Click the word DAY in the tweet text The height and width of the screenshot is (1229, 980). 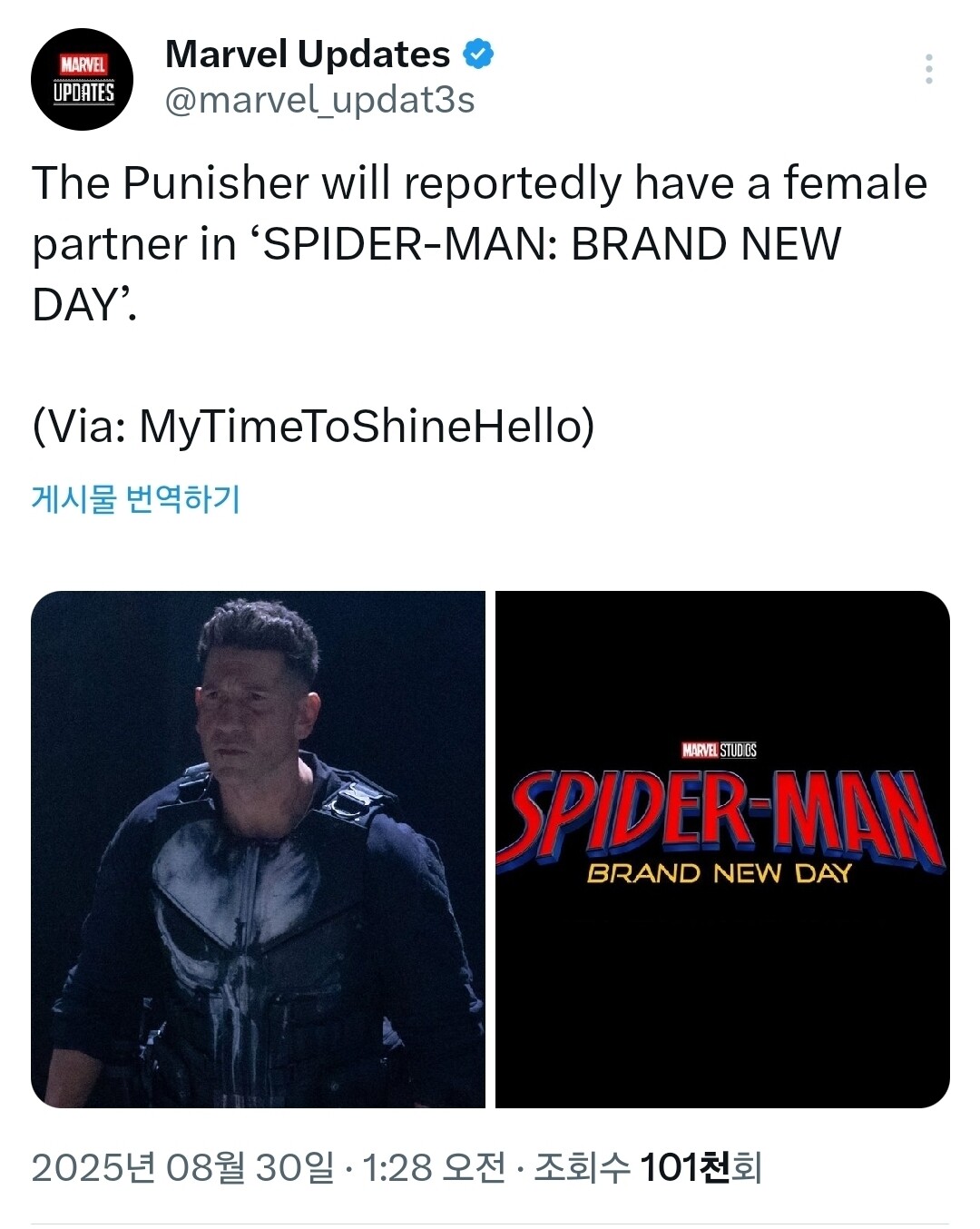coord(80,305)
